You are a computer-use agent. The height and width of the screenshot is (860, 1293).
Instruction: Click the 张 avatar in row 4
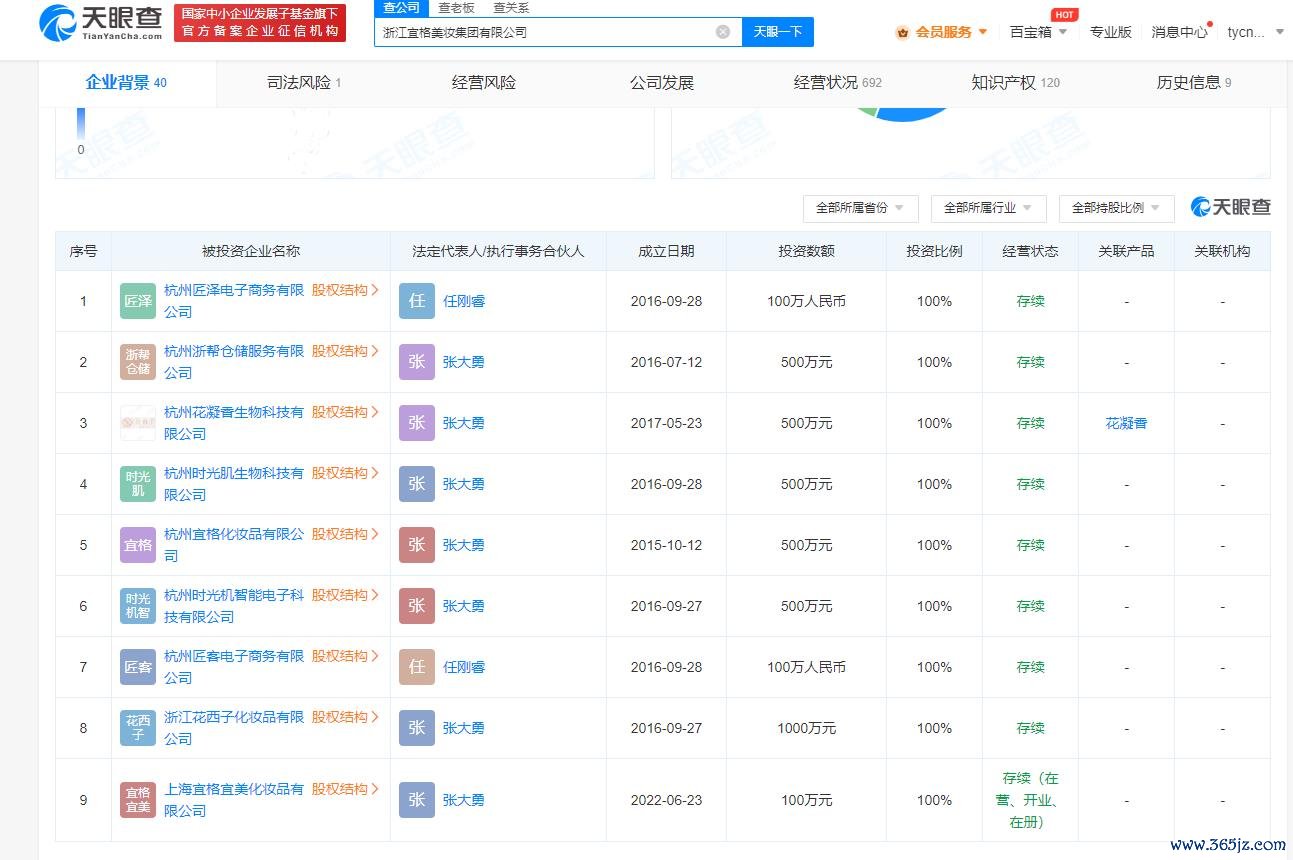tap(417, 484)
